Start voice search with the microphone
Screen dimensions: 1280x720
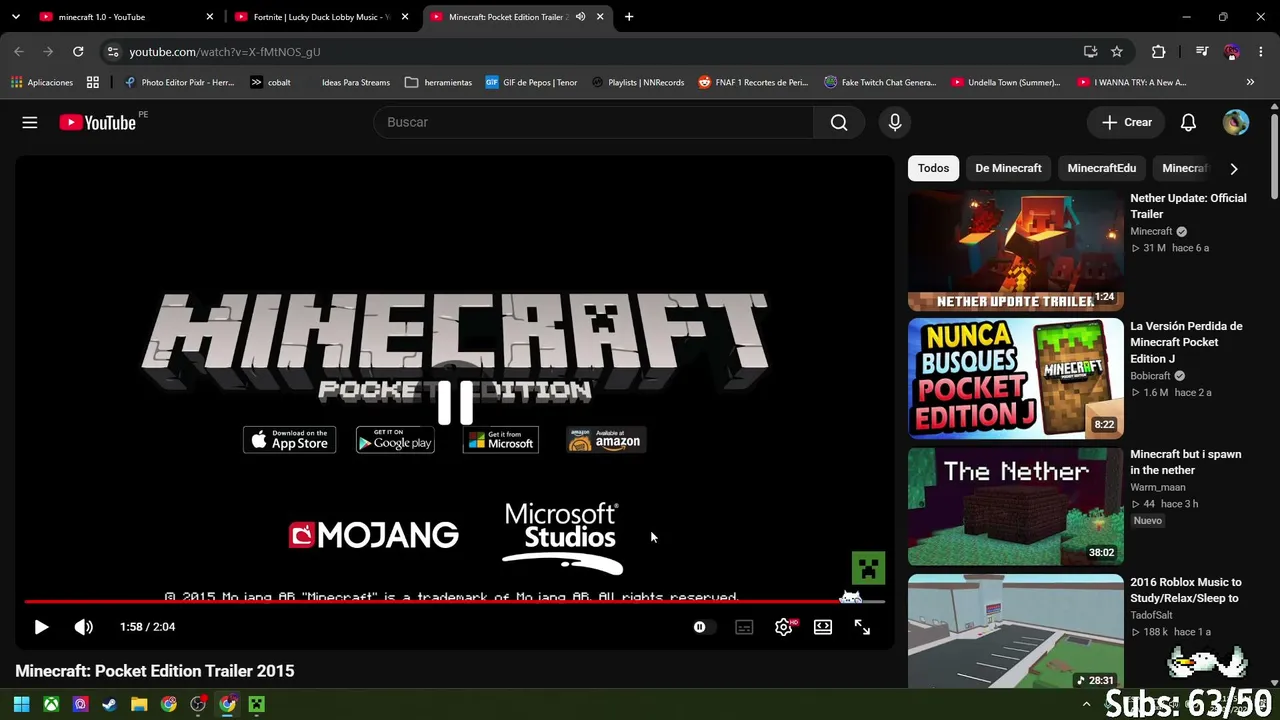pos(895,122)
